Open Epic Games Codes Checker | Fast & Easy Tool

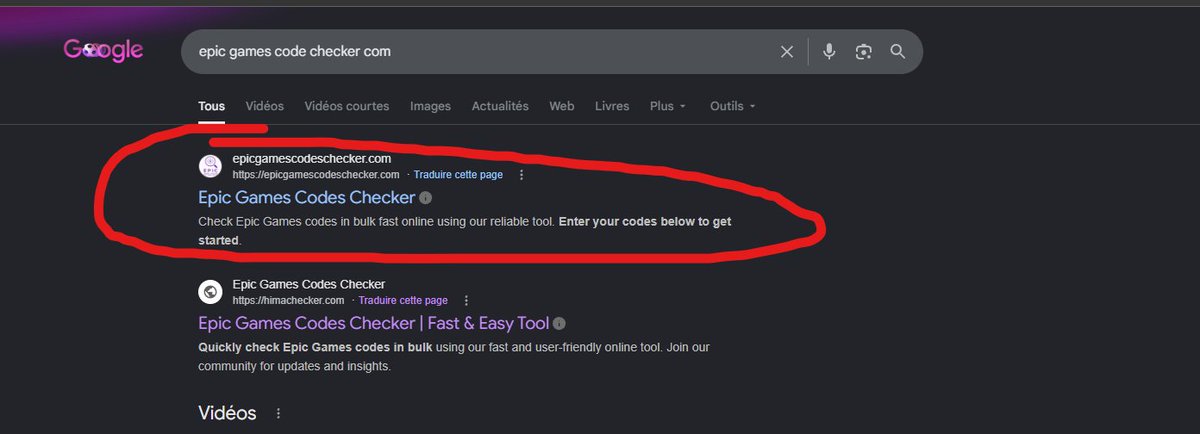(x=374, y=323)
